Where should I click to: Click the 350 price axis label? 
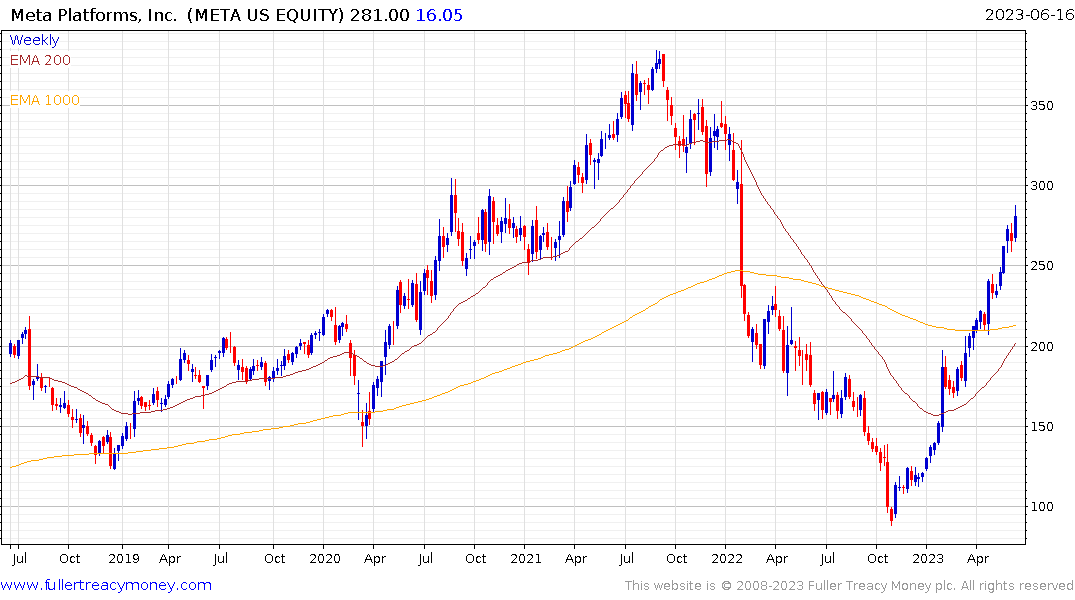click(1042, 106)
